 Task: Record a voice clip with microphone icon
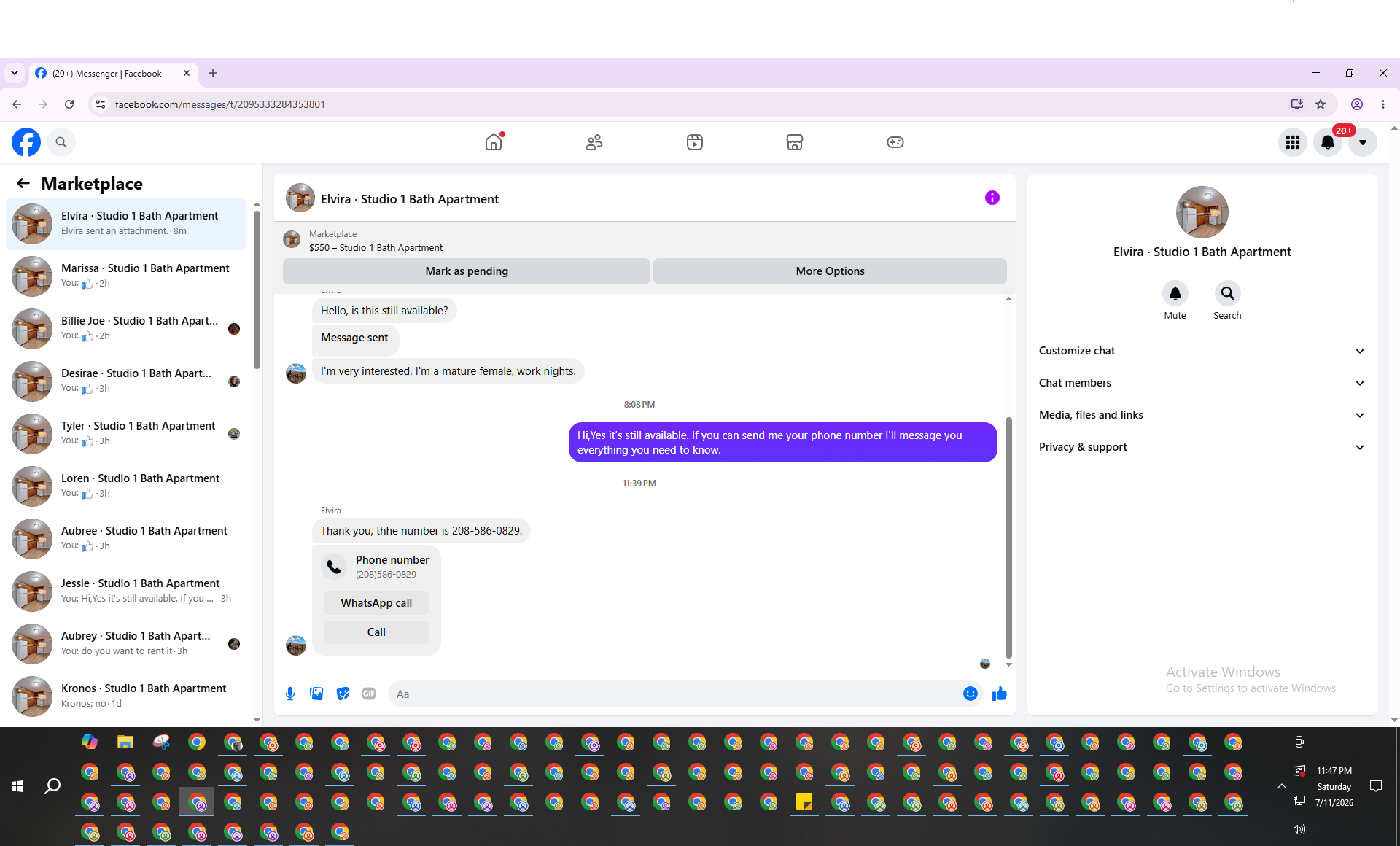pyautogui.click(x=290, y=694)
